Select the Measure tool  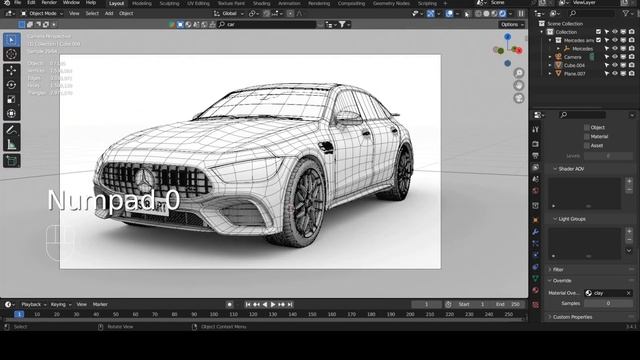(x=11, y=144)
